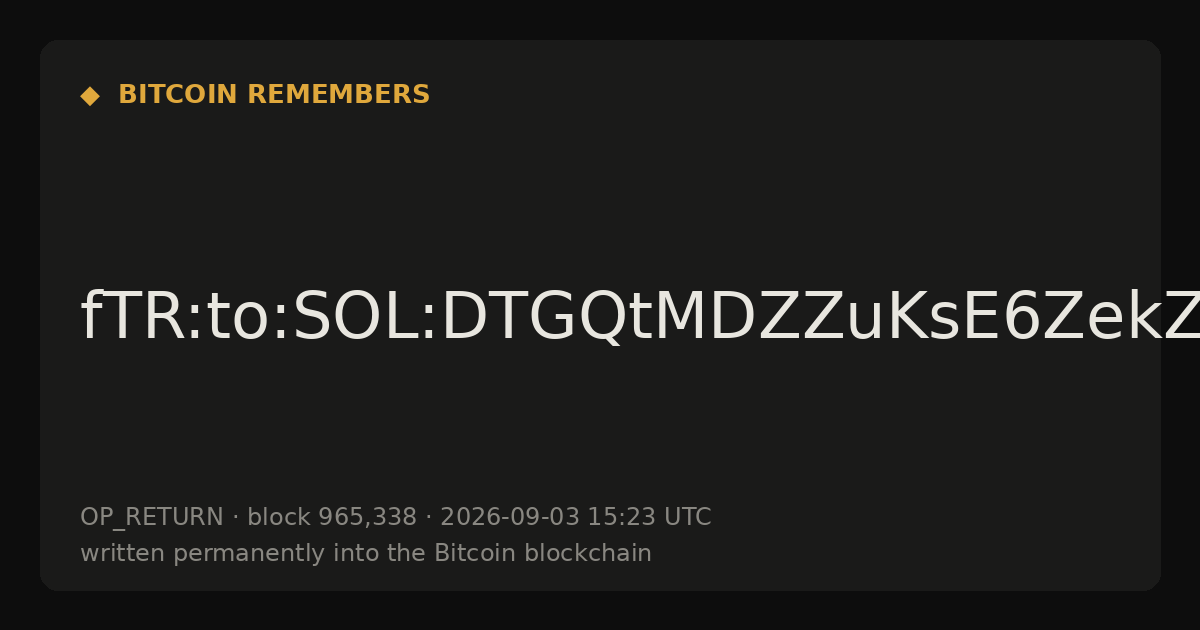This screenshot has height=630, width=1200.
Task: Click the word REMEMBERS in header
Action: pos(338,95)
